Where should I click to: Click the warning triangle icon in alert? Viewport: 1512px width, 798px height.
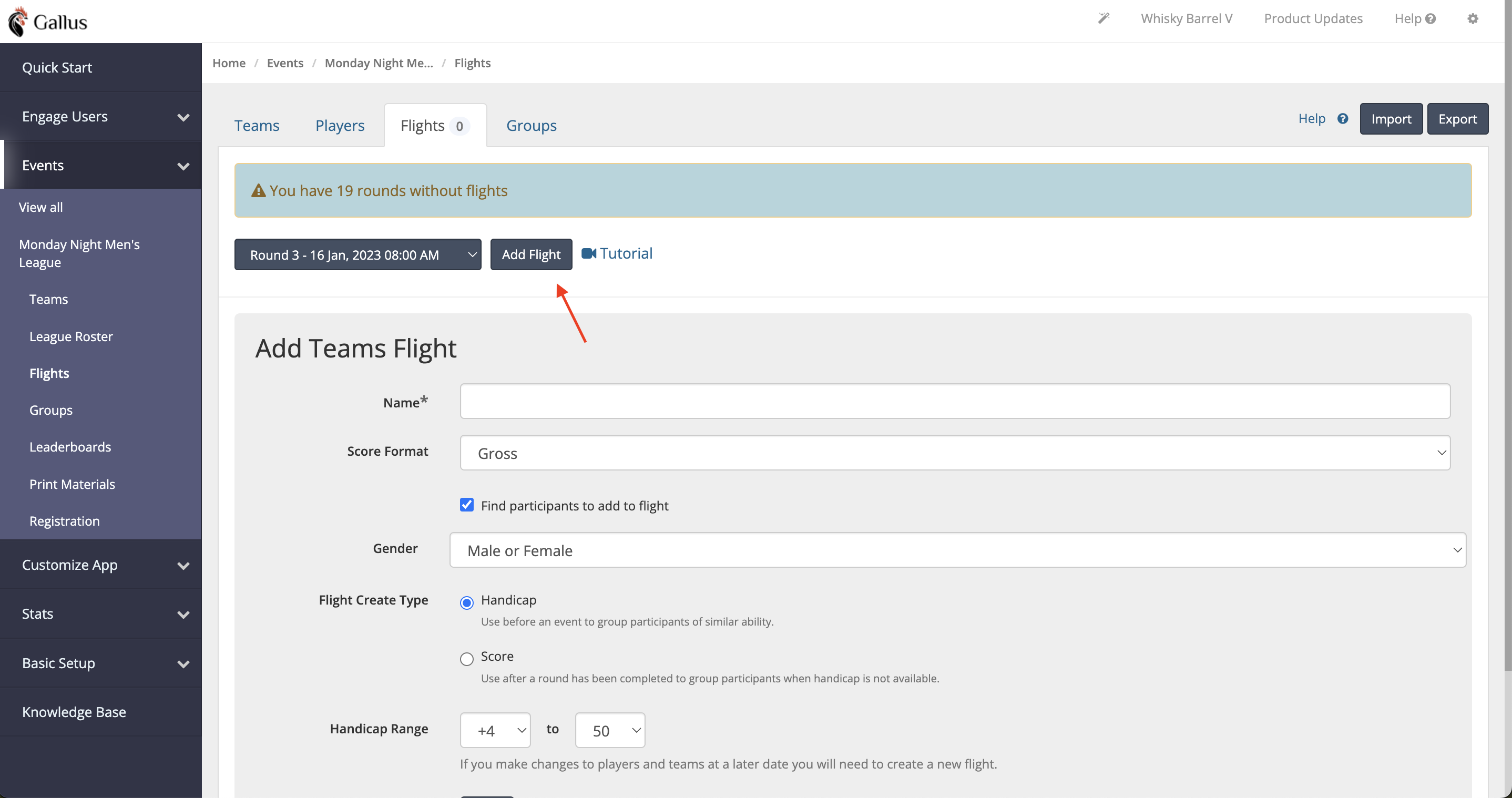[x=258, y=191]
